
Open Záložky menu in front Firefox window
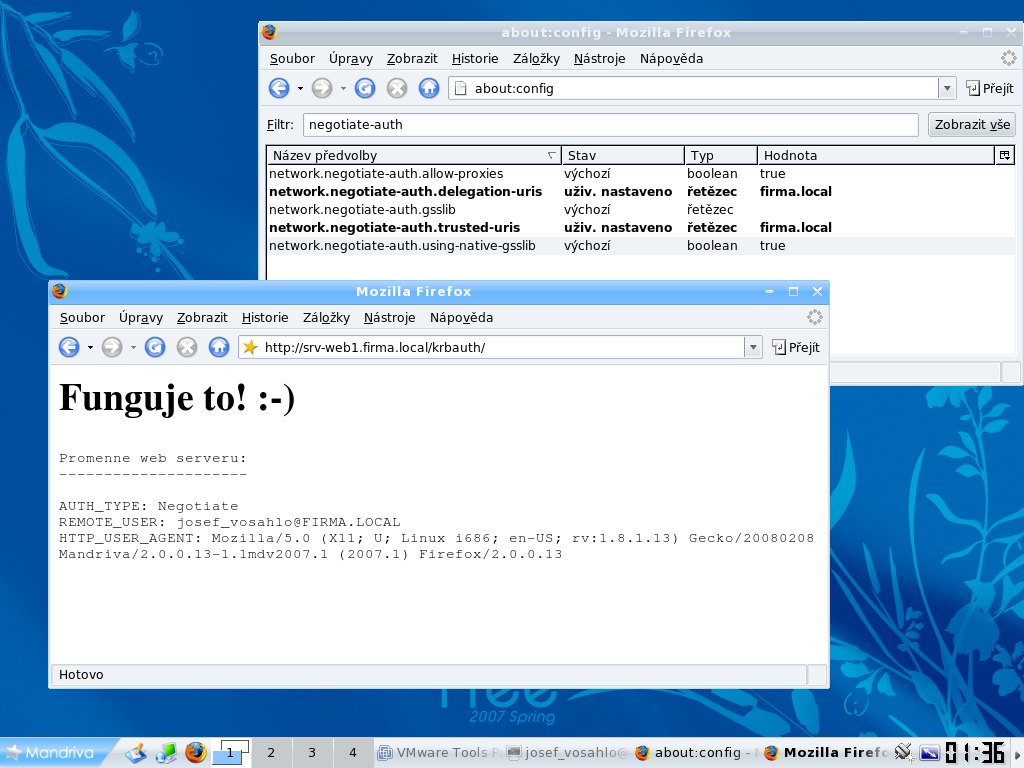pos(326,318)
